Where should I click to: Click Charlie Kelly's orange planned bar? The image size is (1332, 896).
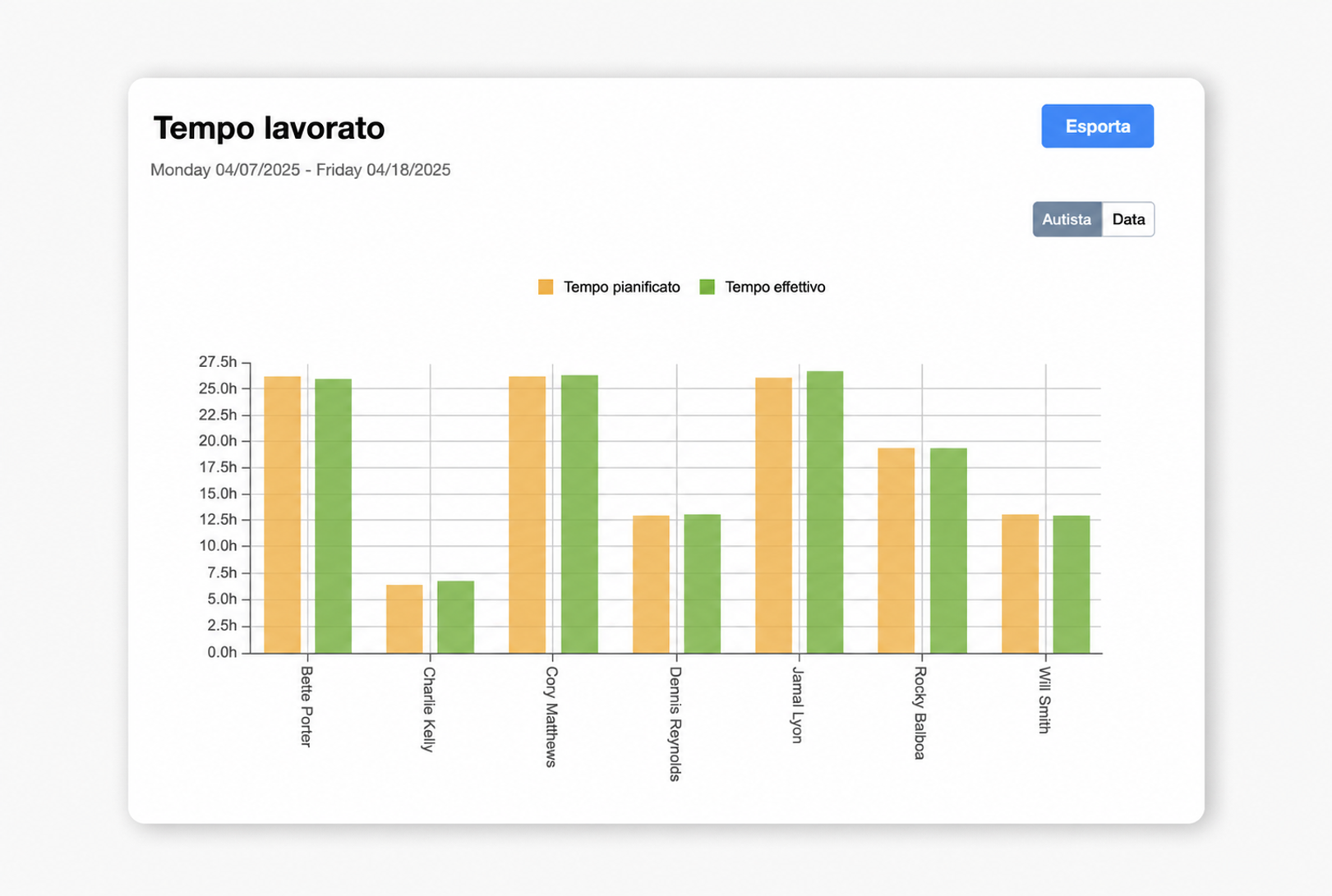point(404,619)
